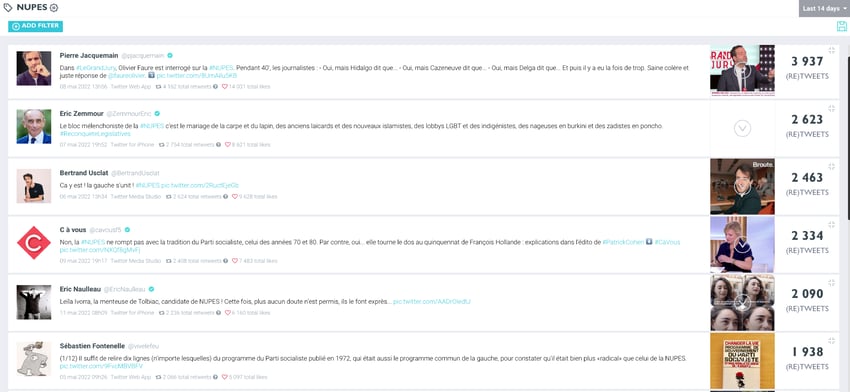Viewport: 850px width, 392px height.
Task: Click the retweets info icon in Bertrand Usclat's tweet
Action: tap(225, 197)
